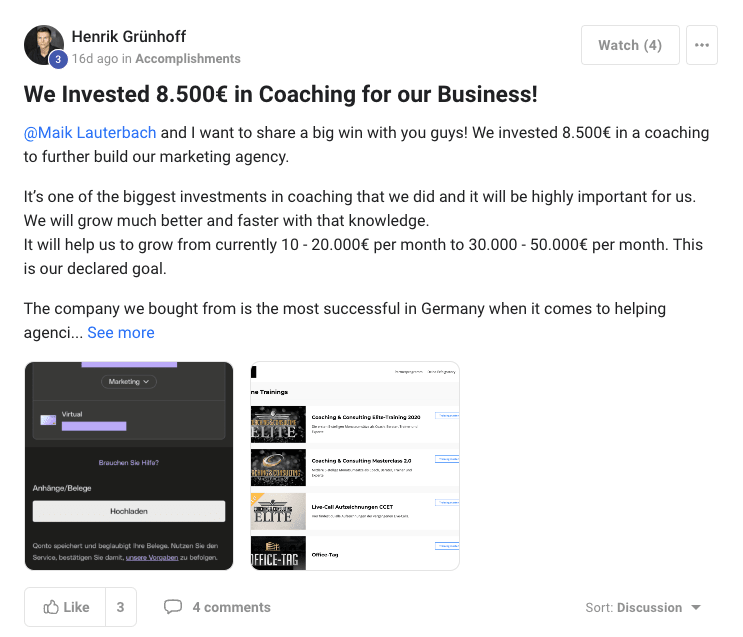Click the Hochladen button in the screenshot
743x637 pixels.
tap(128, 511)
